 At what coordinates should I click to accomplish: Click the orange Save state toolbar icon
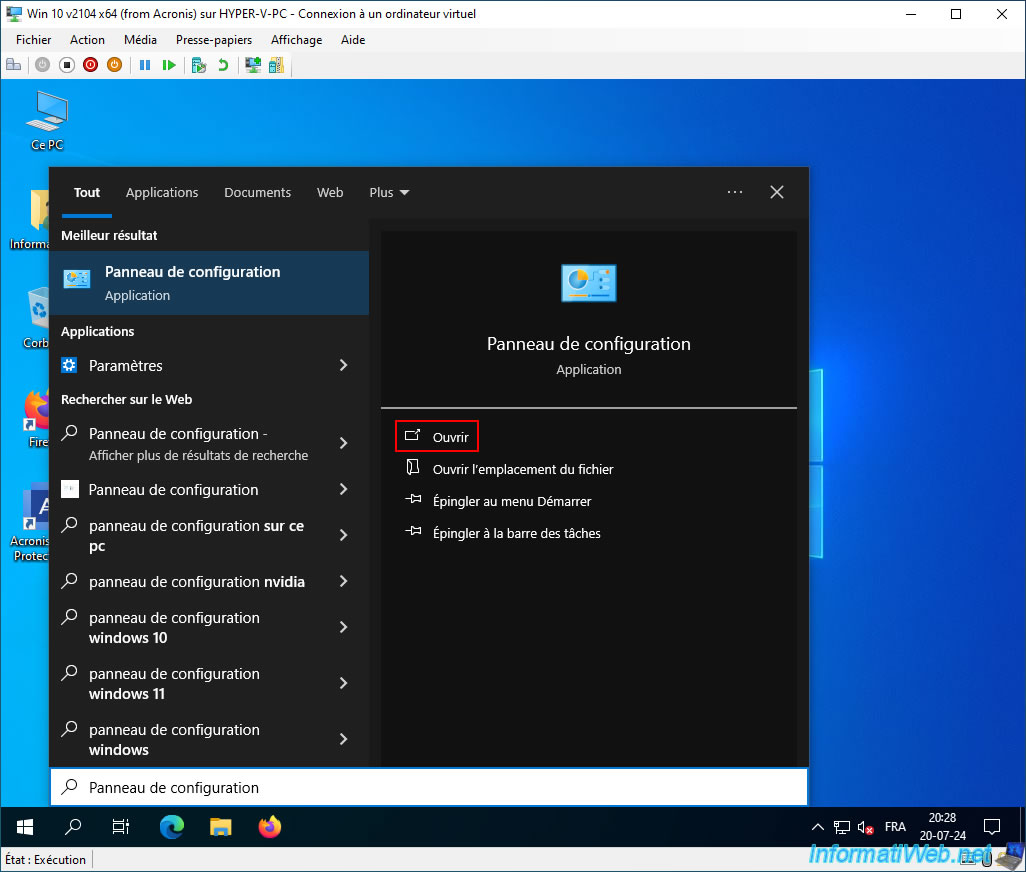coord(115,65)
